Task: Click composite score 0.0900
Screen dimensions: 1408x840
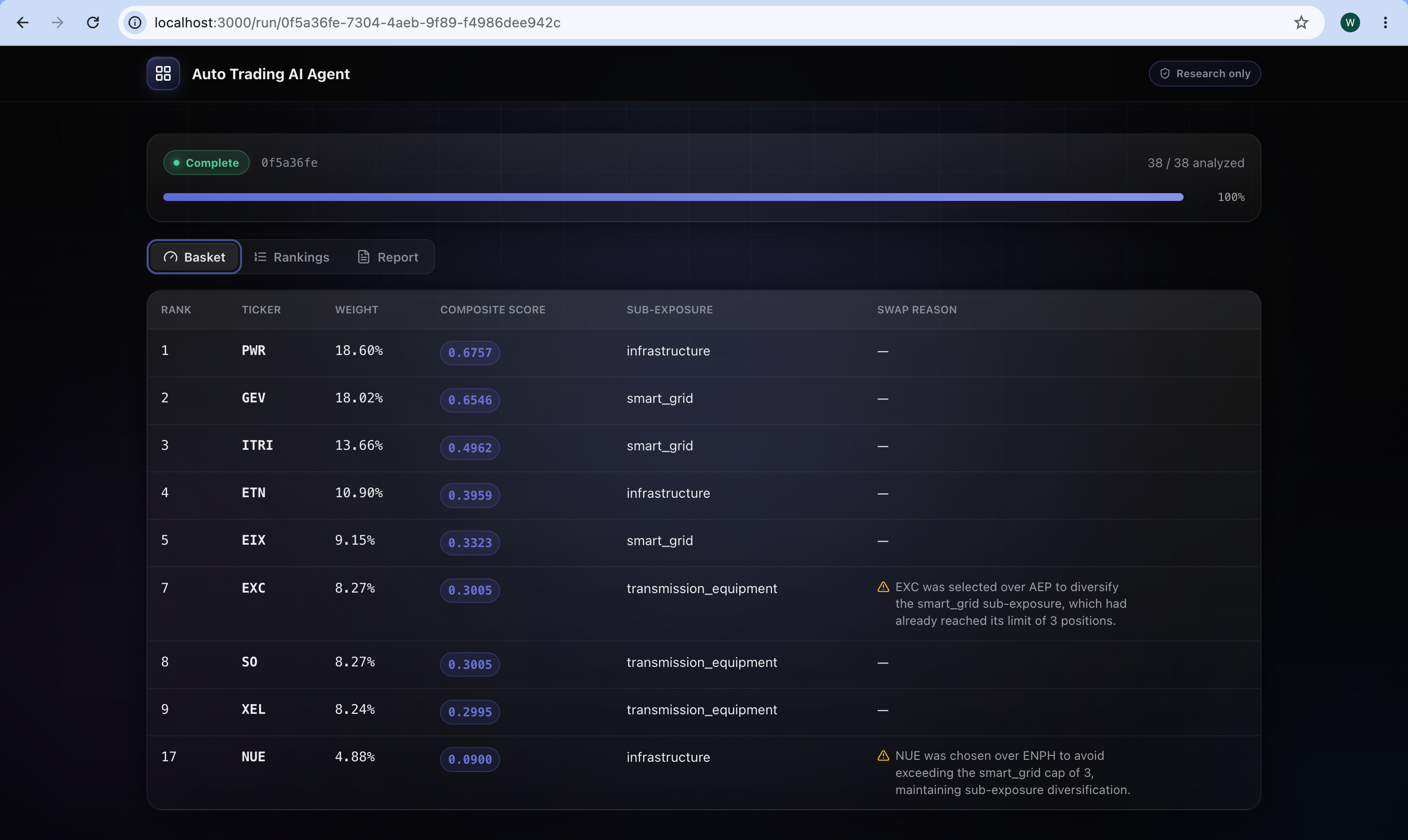Action: [470, 760]
